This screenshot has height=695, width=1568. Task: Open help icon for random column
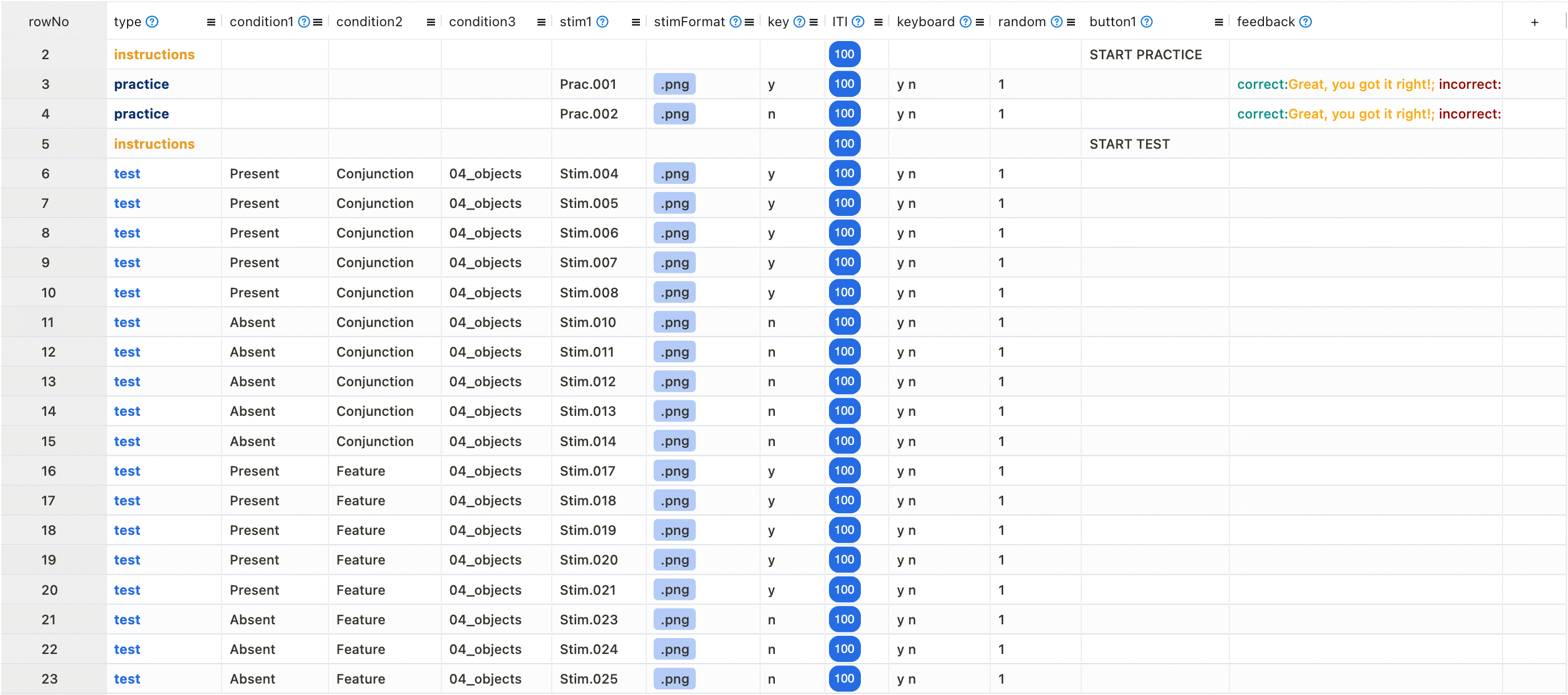[1057, 22]
